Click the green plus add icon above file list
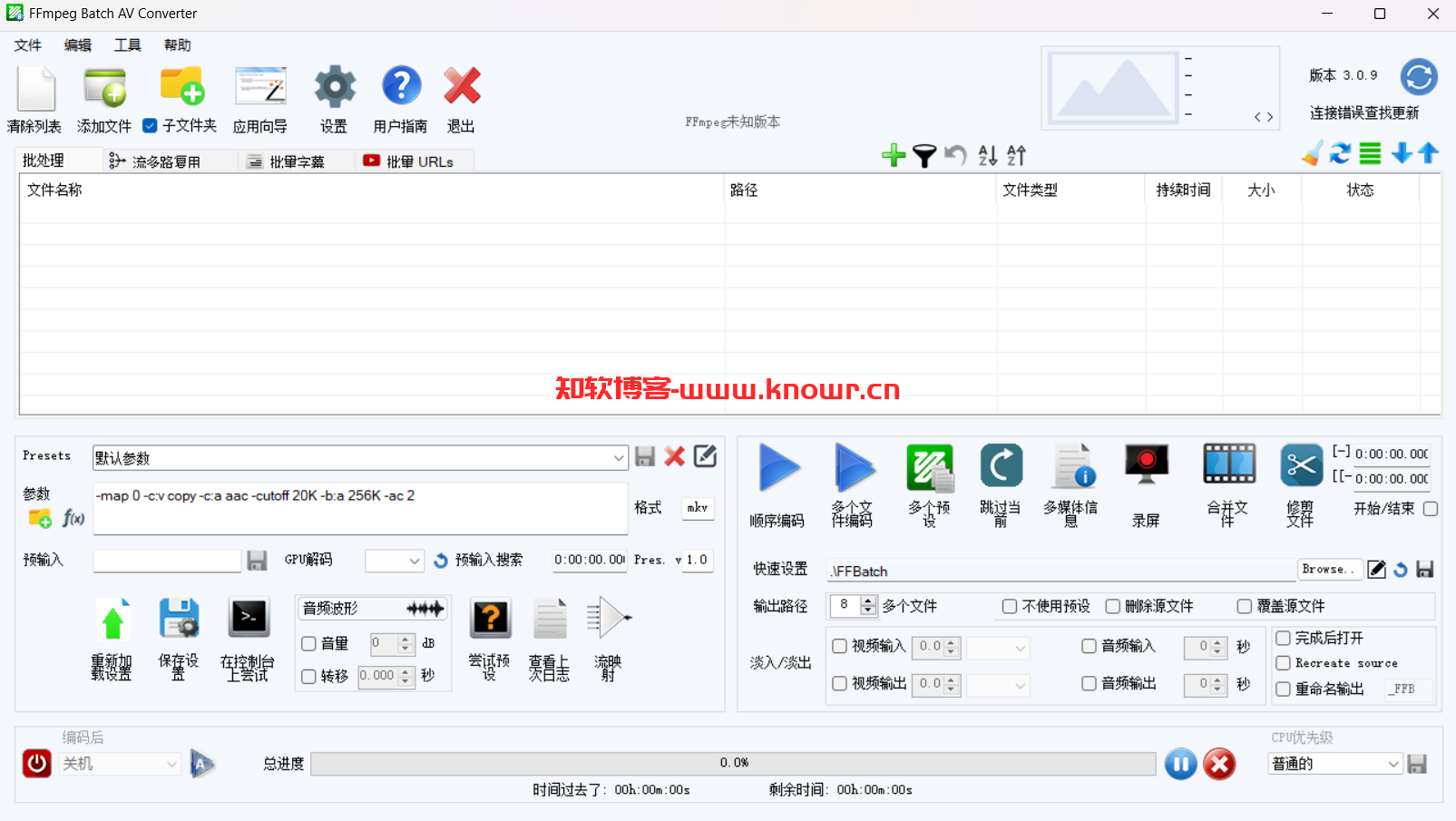 (x=894, y=155)
